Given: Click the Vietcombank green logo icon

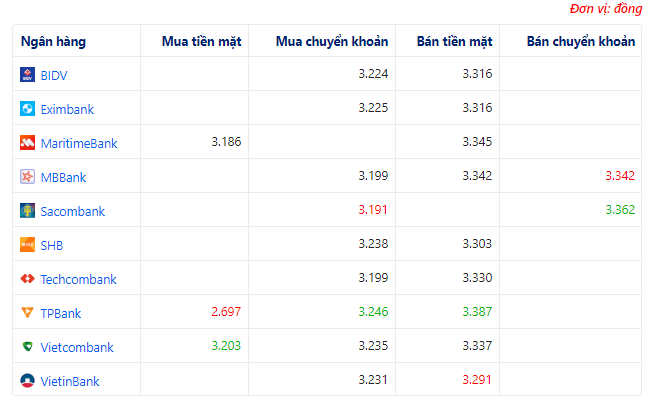Looking at the screenshot, I should coord(28,347).
